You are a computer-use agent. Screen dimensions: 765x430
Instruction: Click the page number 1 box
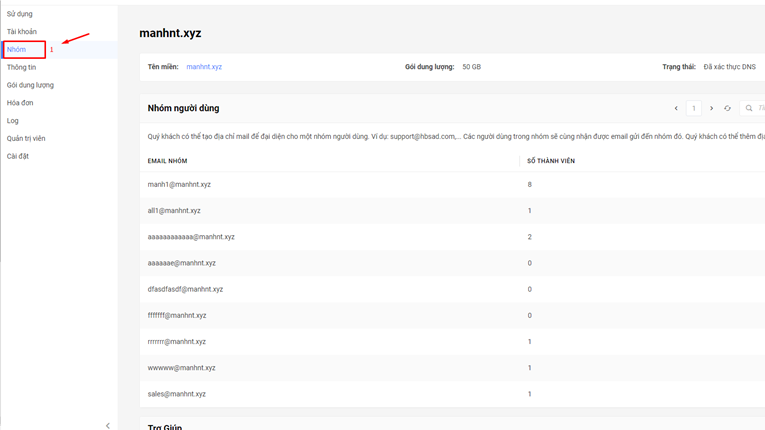693,108
